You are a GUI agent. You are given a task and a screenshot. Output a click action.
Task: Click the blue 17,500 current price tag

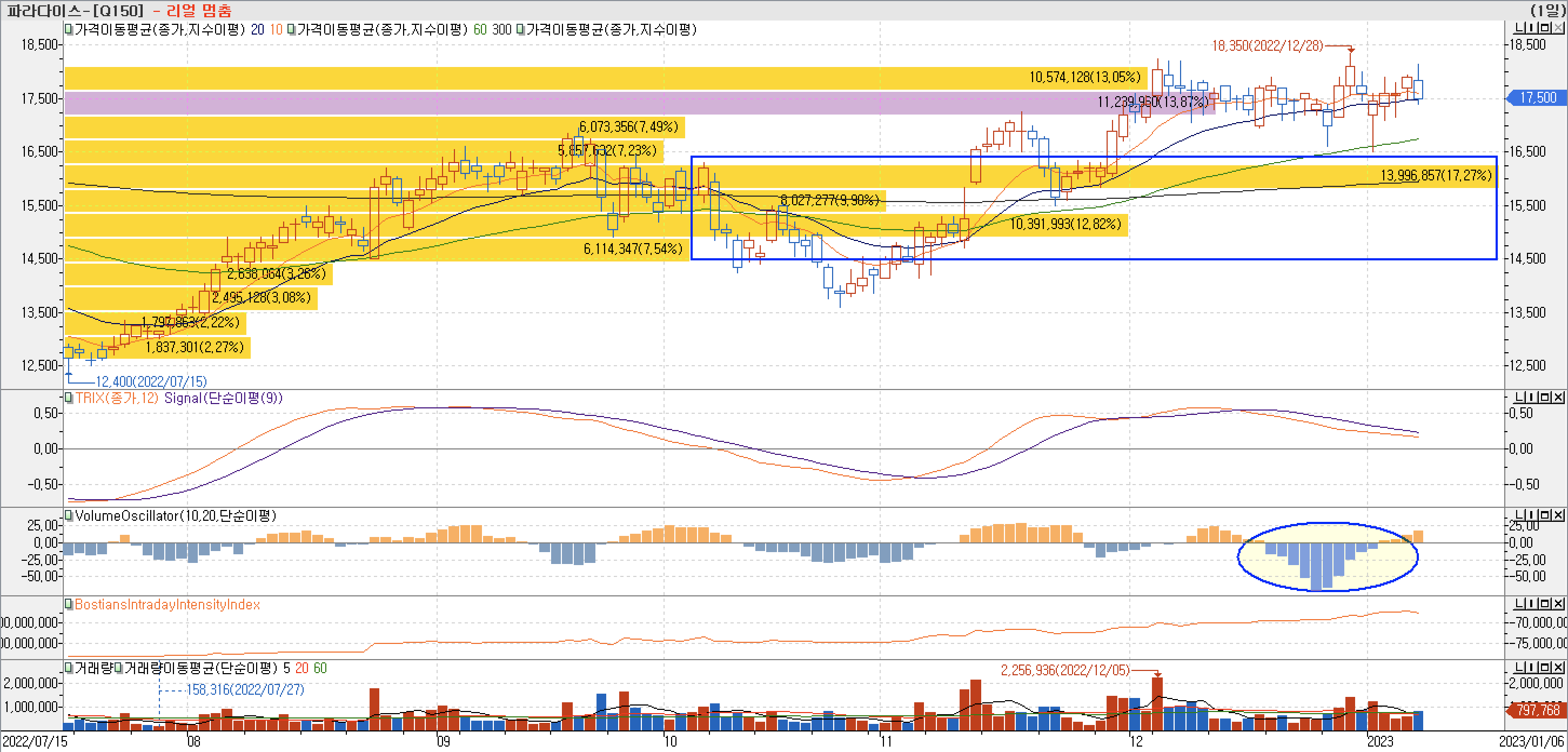tap(1537, 98)
